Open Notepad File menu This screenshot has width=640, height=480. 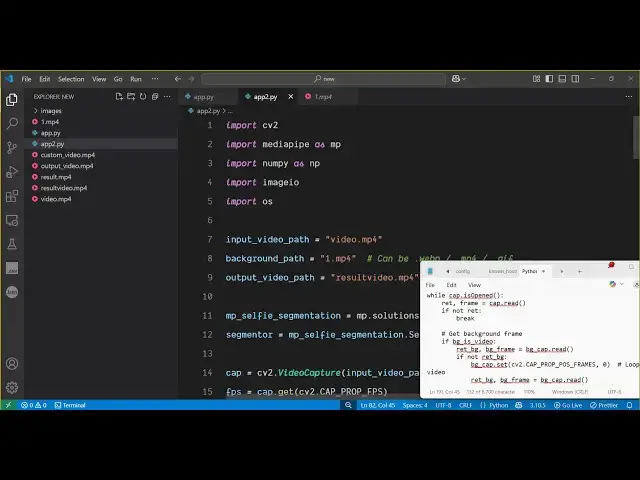(430, 285)
